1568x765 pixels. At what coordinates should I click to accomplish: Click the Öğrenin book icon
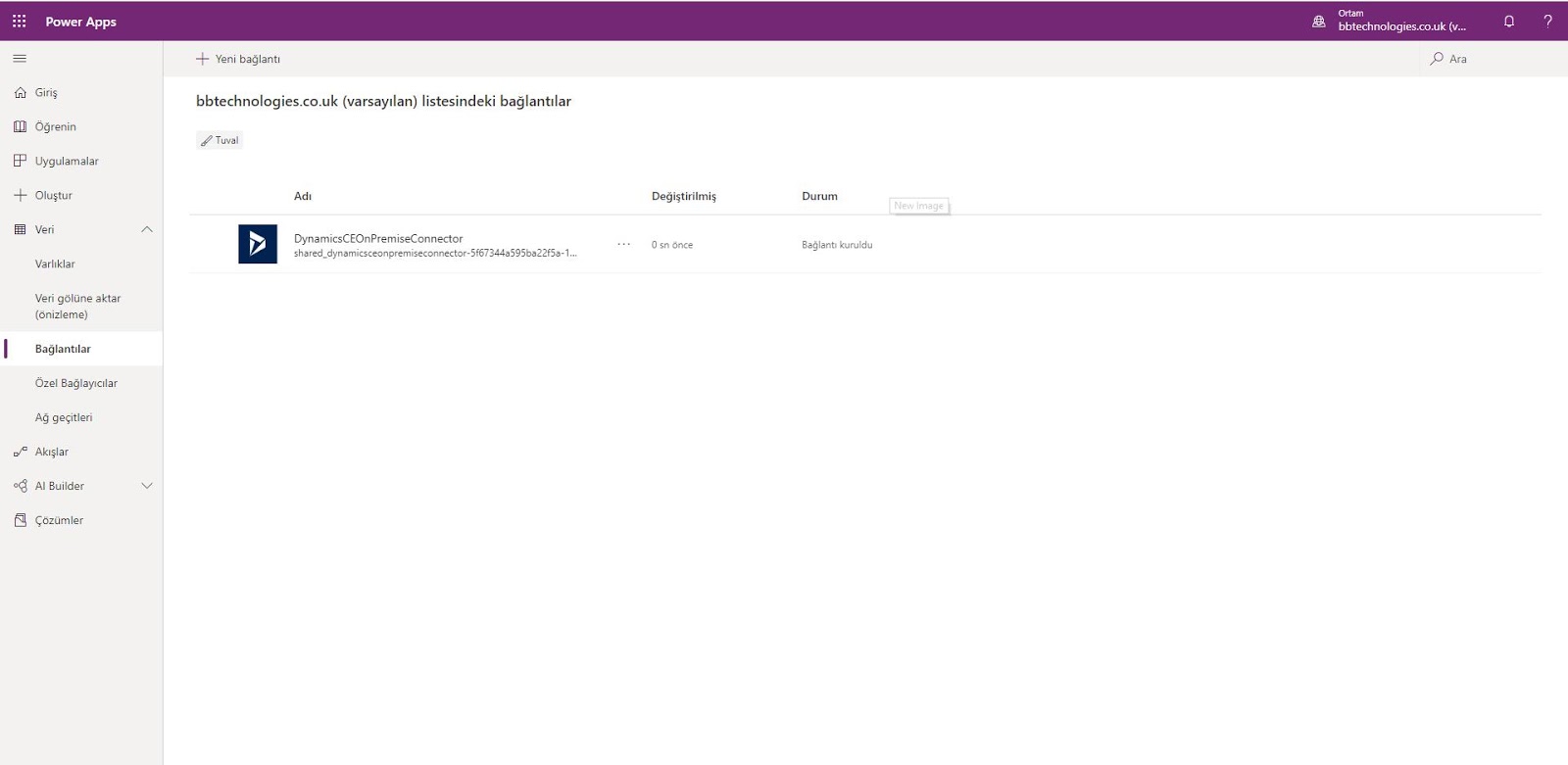coord(20,126)
